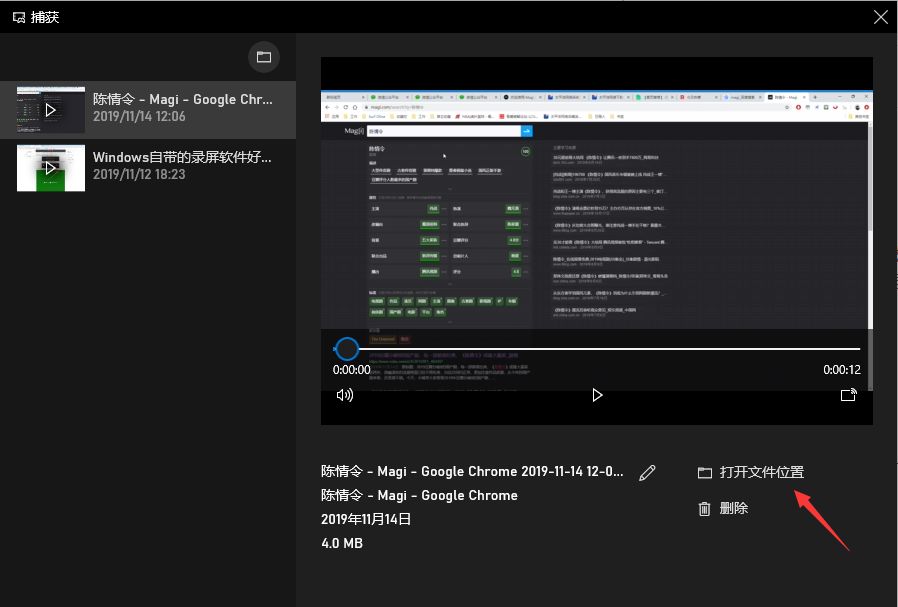The width and height of the screenshot is (898, 607).
Task: Open the folder icon above the capture list
Action: click(264, 57)
